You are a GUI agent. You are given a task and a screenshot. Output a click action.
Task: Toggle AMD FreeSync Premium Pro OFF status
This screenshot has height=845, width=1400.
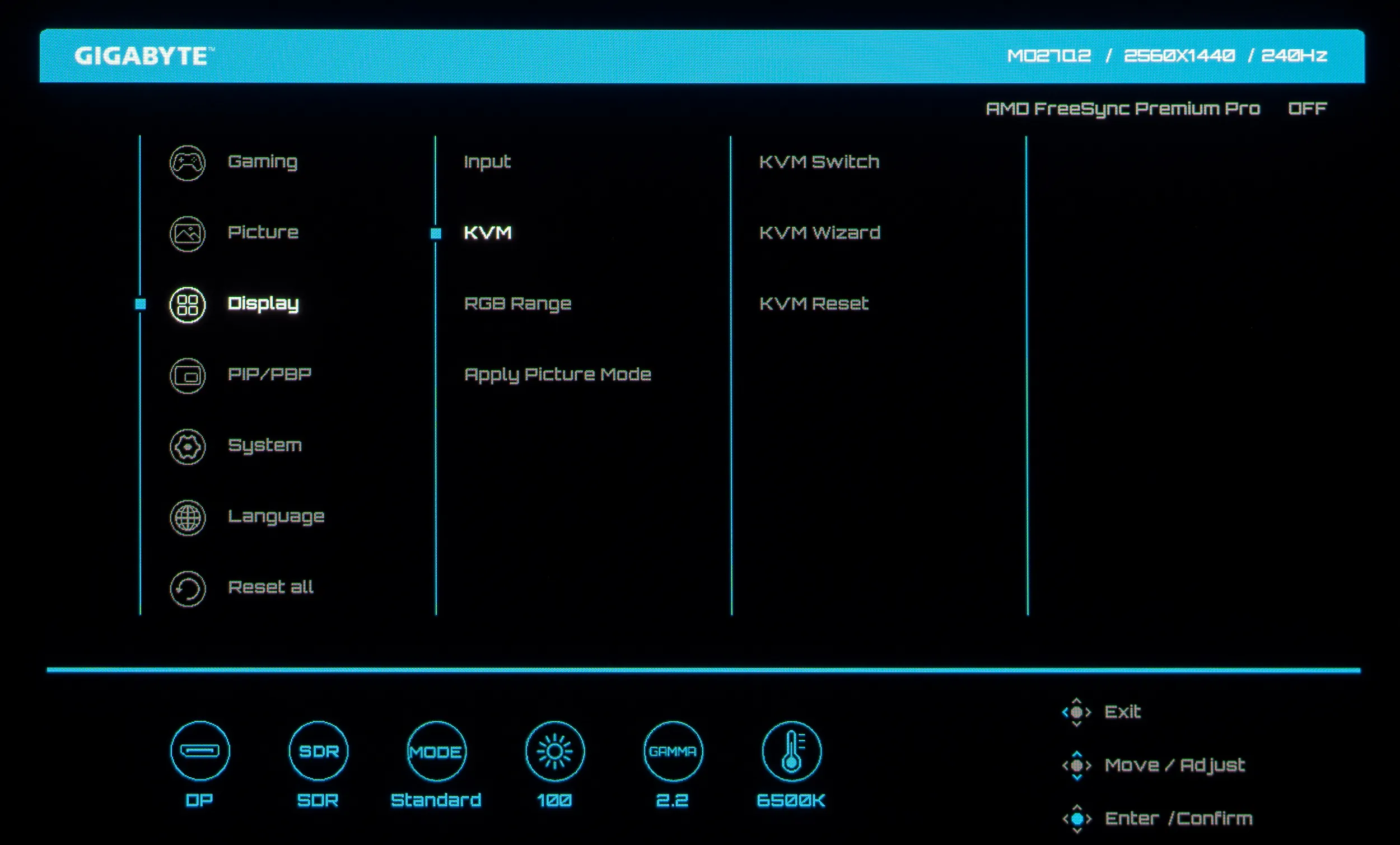pos(1308,109)
